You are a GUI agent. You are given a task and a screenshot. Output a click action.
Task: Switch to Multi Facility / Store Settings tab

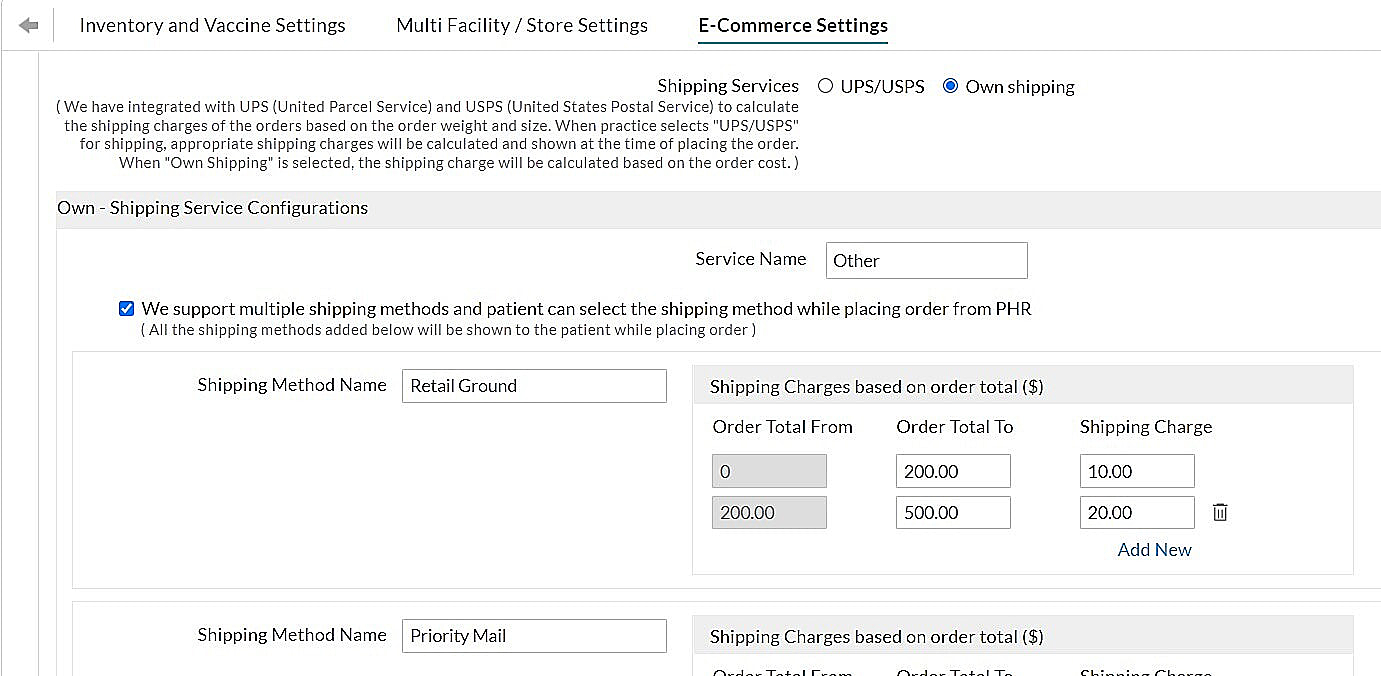point(522,26)
